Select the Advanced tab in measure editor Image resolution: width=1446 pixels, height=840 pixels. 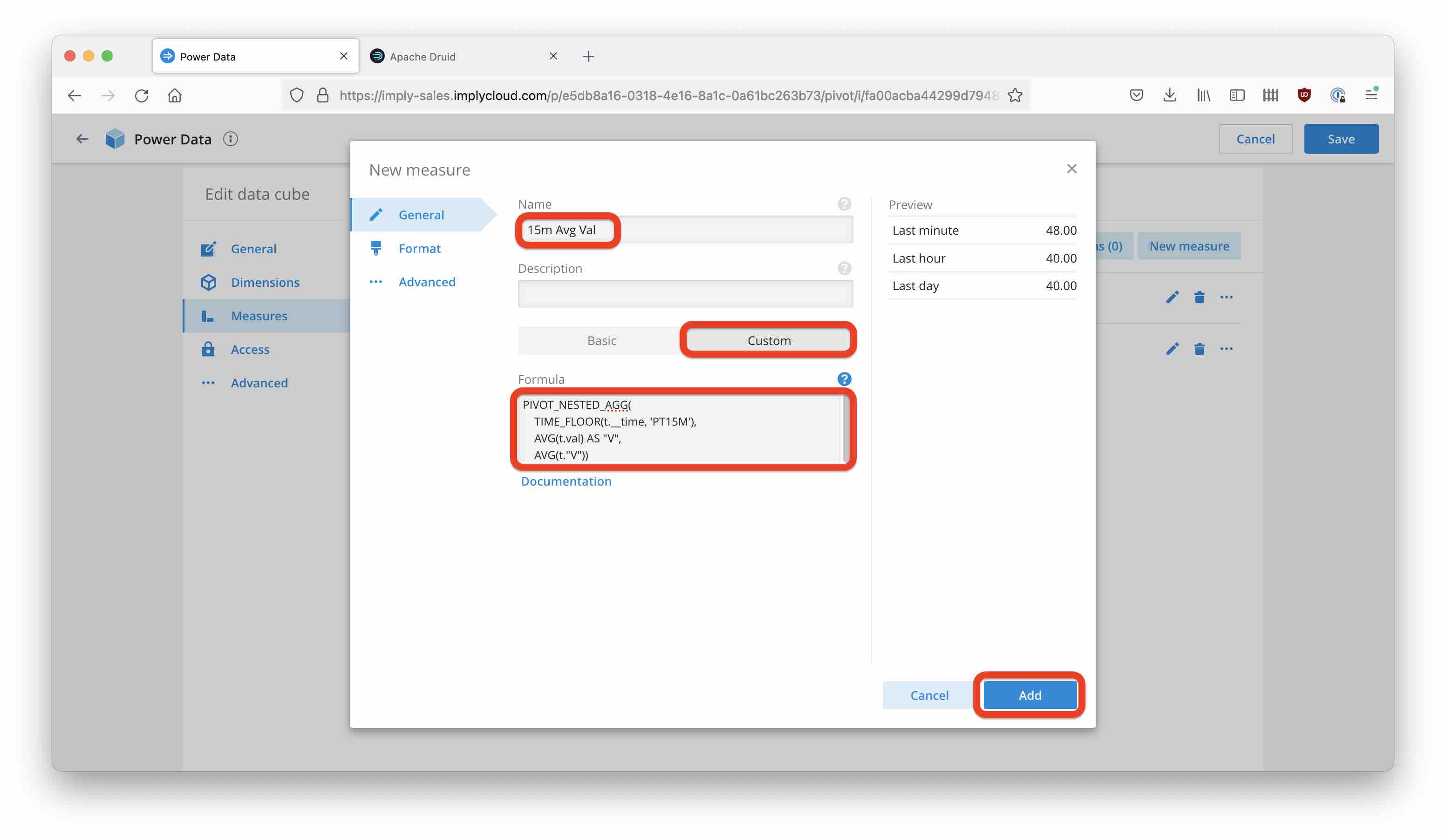point(427,281)
